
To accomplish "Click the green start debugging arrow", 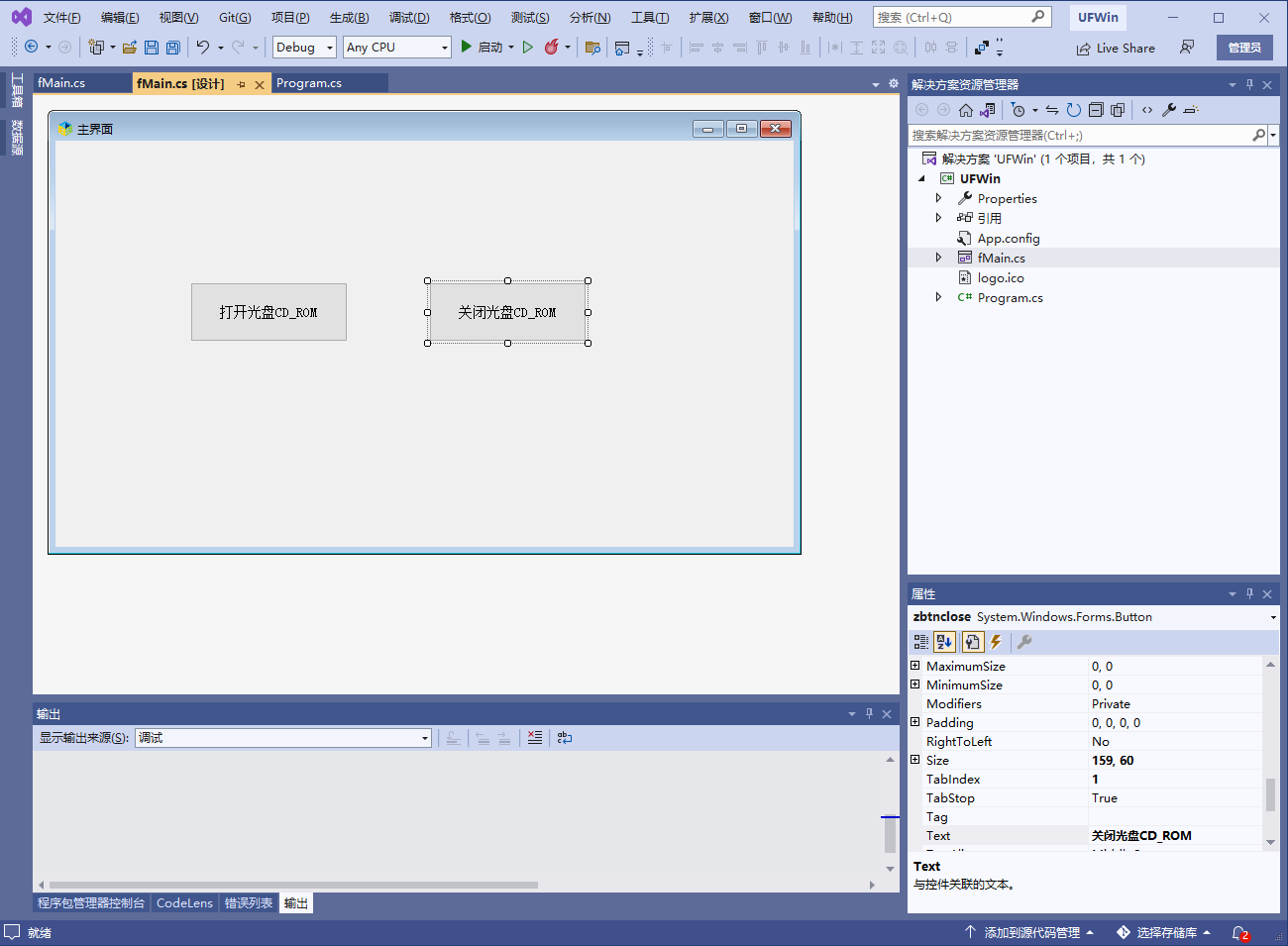I will coord(466,47).
